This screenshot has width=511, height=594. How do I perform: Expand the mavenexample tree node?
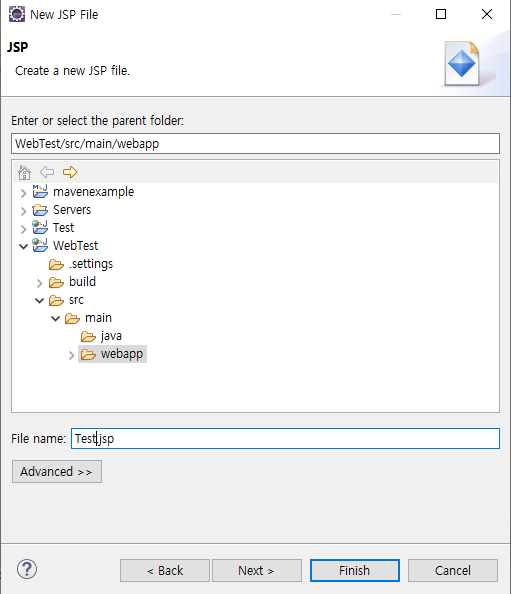[x=23, y=193]
